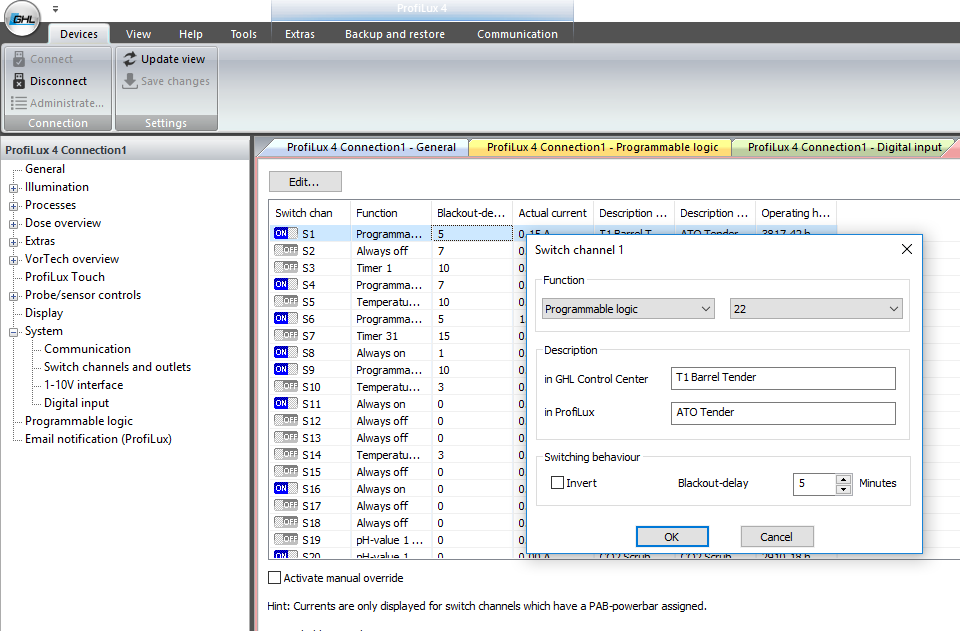
Task: Select General in the tree
Action: (x=45, y=169)
